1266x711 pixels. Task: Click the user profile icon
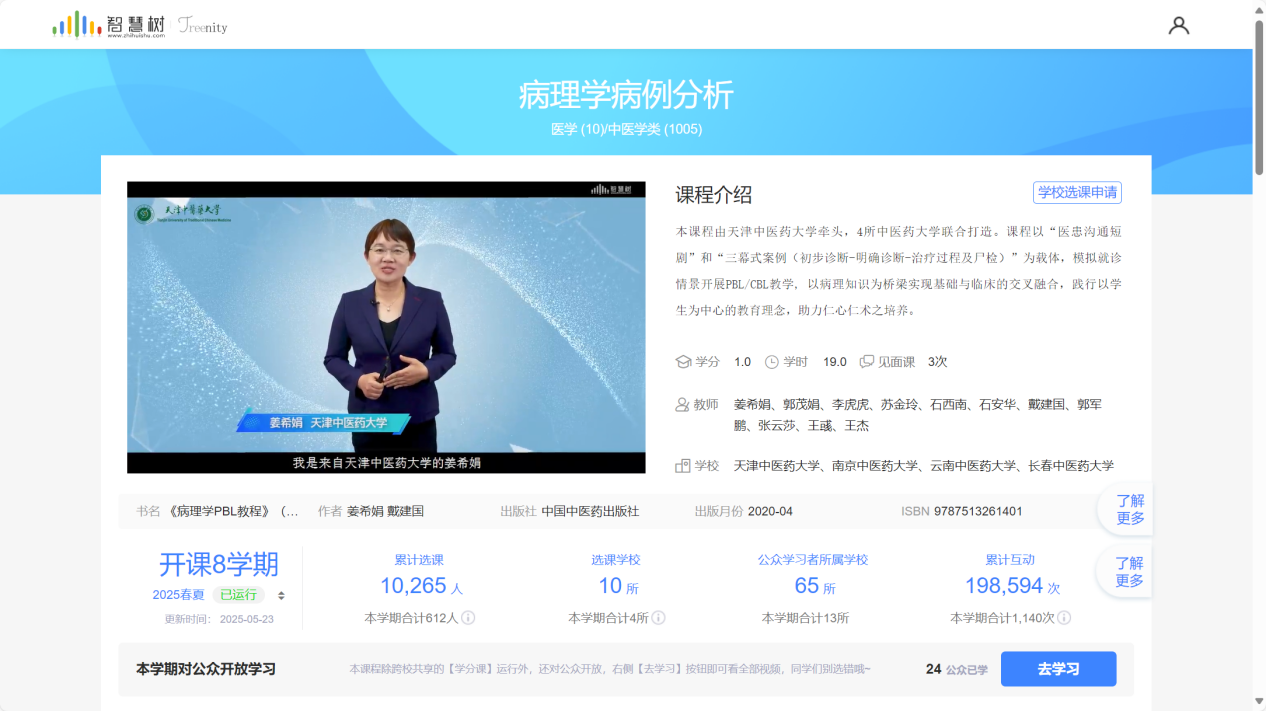[x=1179, y=25]
